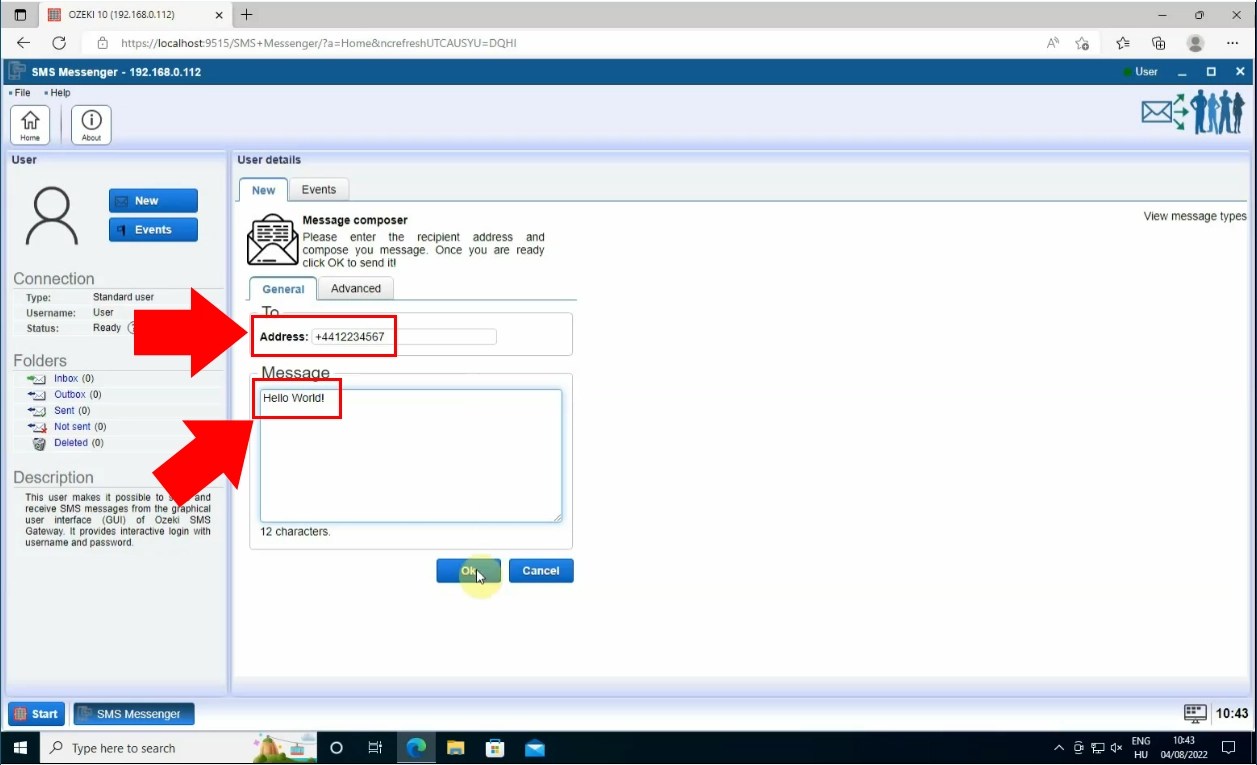Image resolution: width=1257 pixels, height=765 pixels.
Task: Click the '12 characters.' counter text
Action: click(x=295, y=532)
